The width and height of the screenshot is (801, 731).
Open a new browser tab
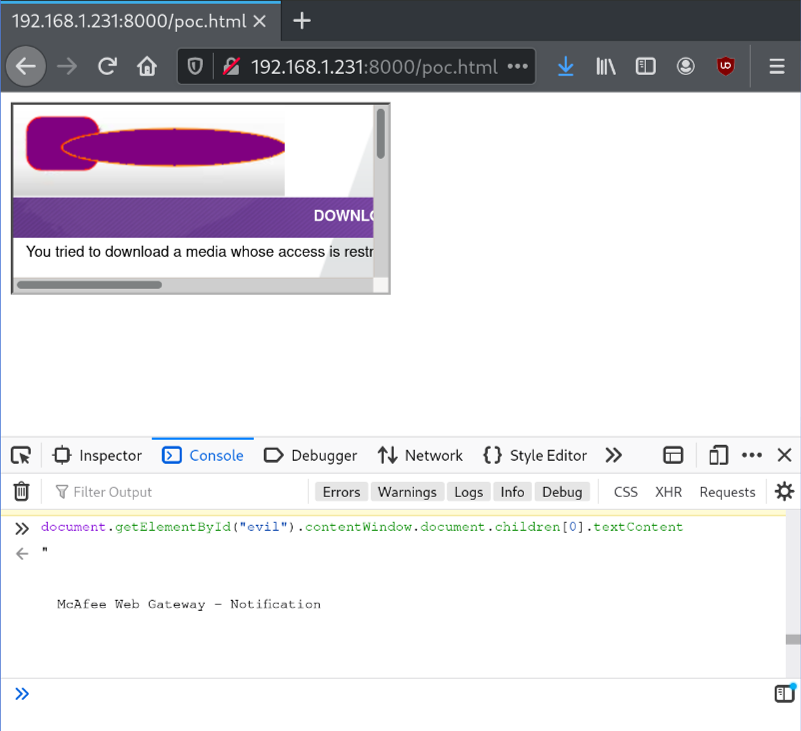(302, 21)
